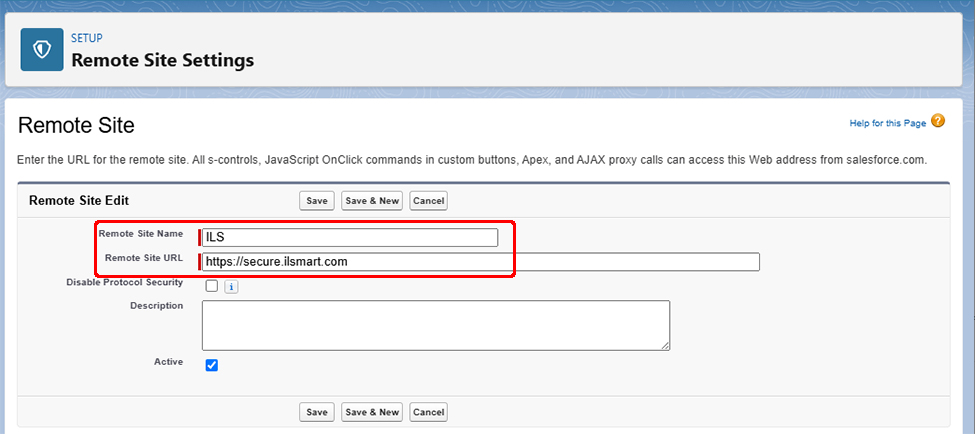The width and height of the screenshot is (975, 434).
Task: Click the Description box resize handle
Action: [x=665, y=346]
